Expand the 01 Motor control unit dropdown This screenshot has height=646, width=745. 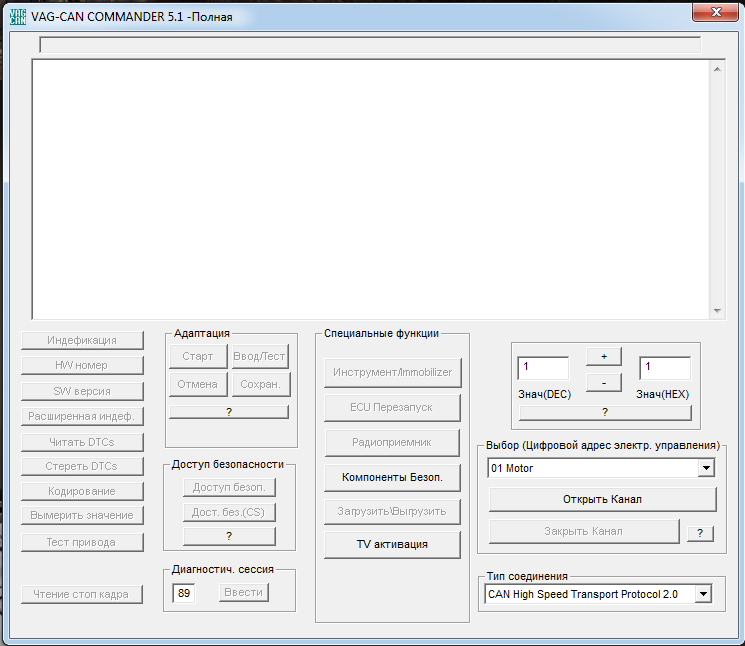tap(706, 468)
